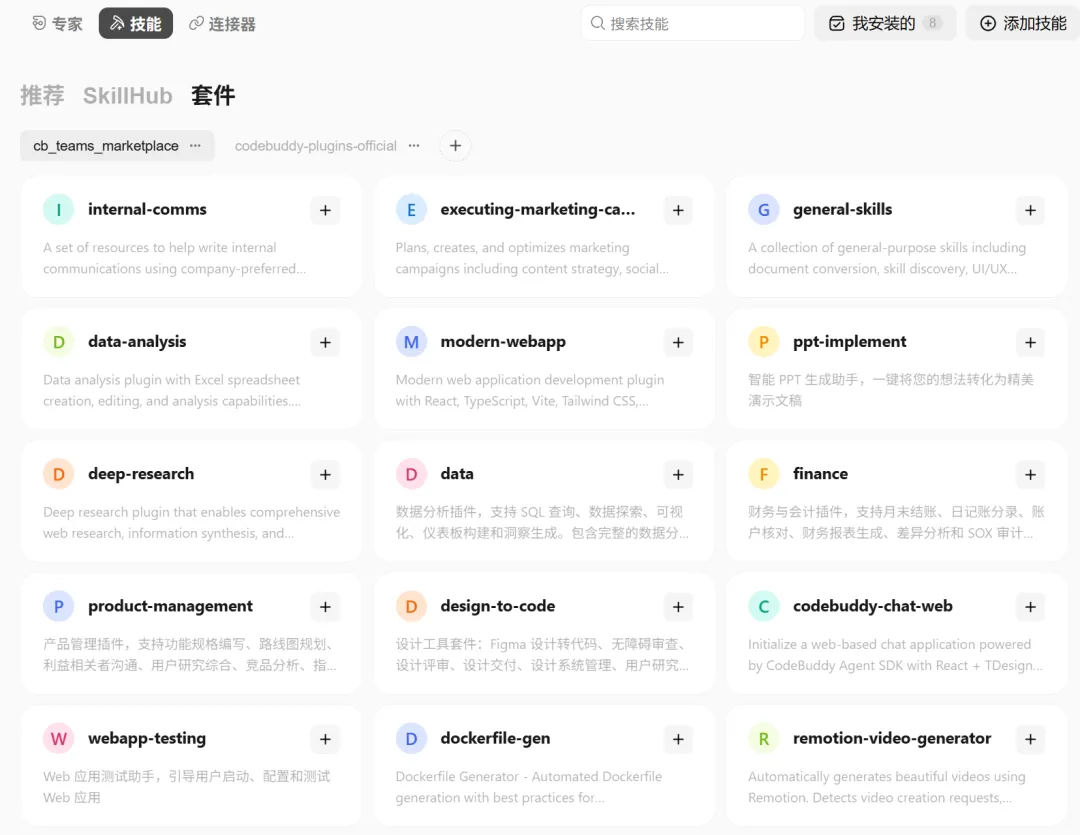Viewport: 1080px width, 835px height.
Task: Focus the 搜索技能 search field
Action: [693, 23]
